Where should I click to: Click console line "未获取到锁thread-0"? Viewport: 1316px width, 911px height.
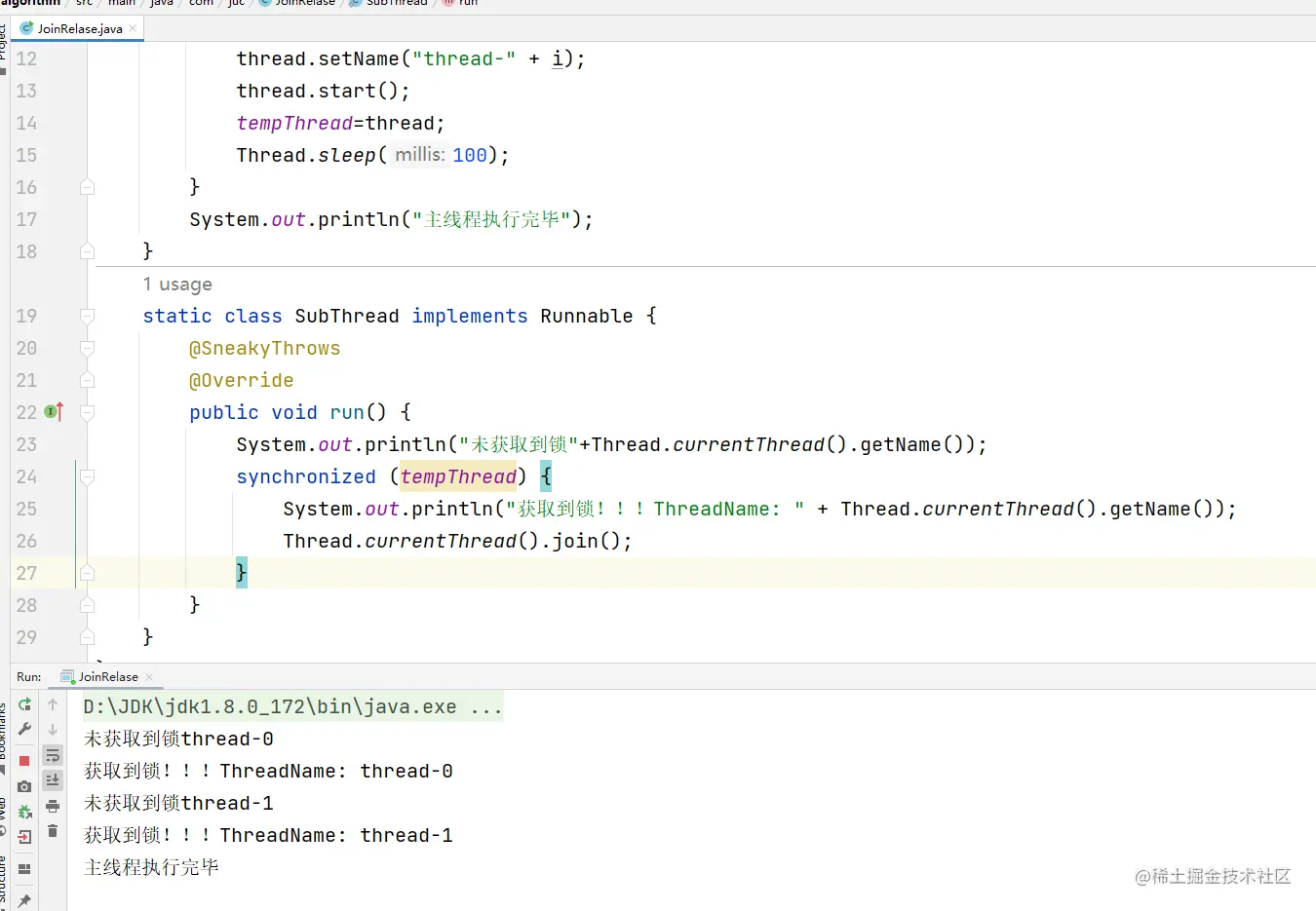pyautogui.click(x=178, y=739)
